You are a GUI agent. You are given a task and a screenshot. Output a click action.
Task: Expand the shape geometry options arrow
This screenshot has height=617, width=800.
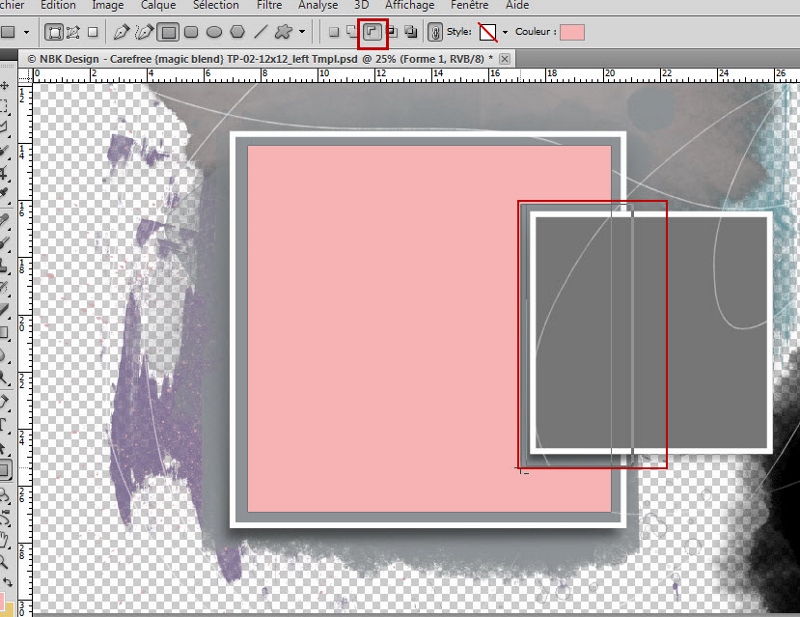pos(302,32)
